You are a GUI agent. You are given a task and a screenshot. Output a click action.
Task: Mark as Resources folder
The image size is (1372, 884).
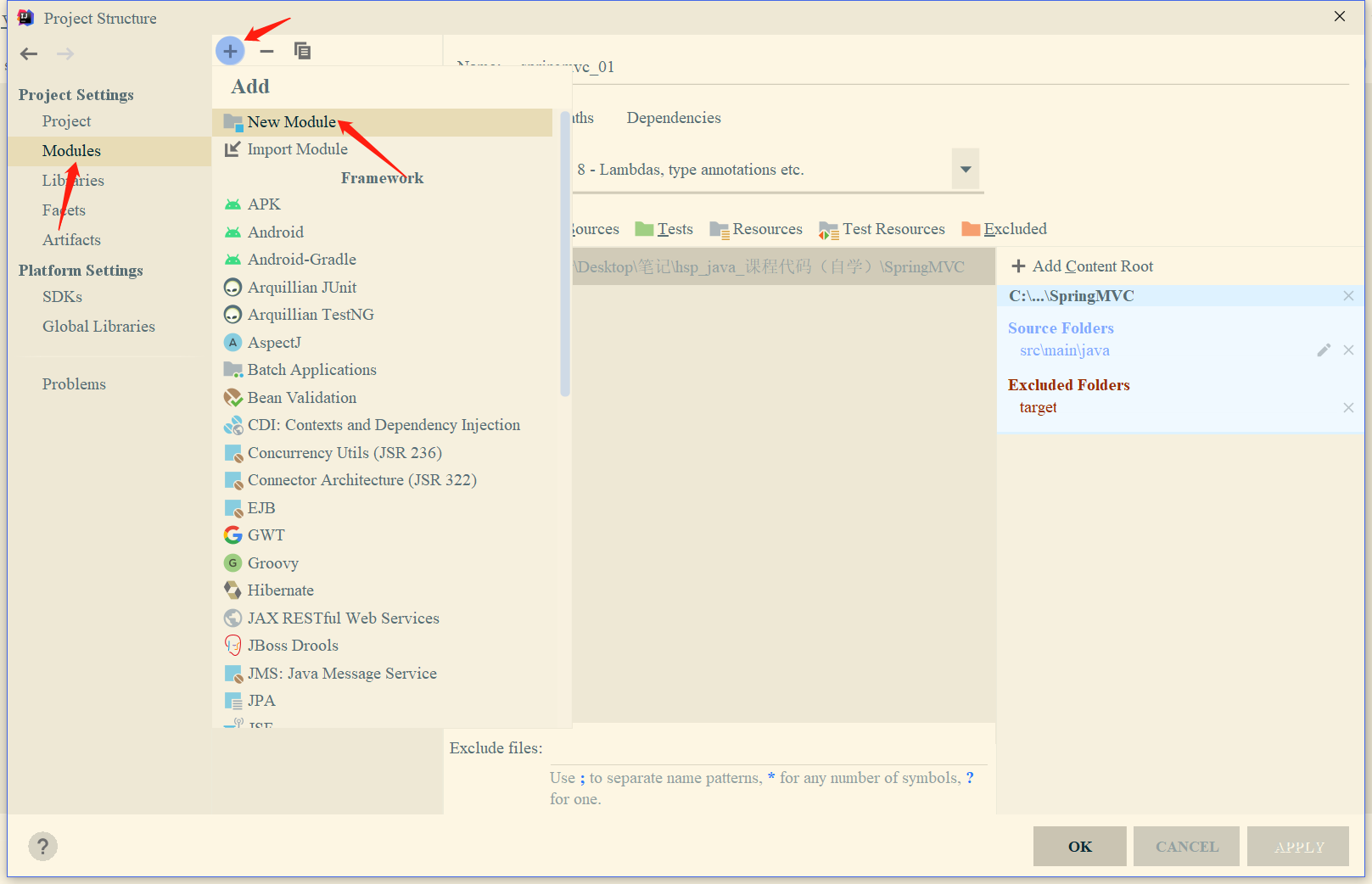[x=756, y=229]
